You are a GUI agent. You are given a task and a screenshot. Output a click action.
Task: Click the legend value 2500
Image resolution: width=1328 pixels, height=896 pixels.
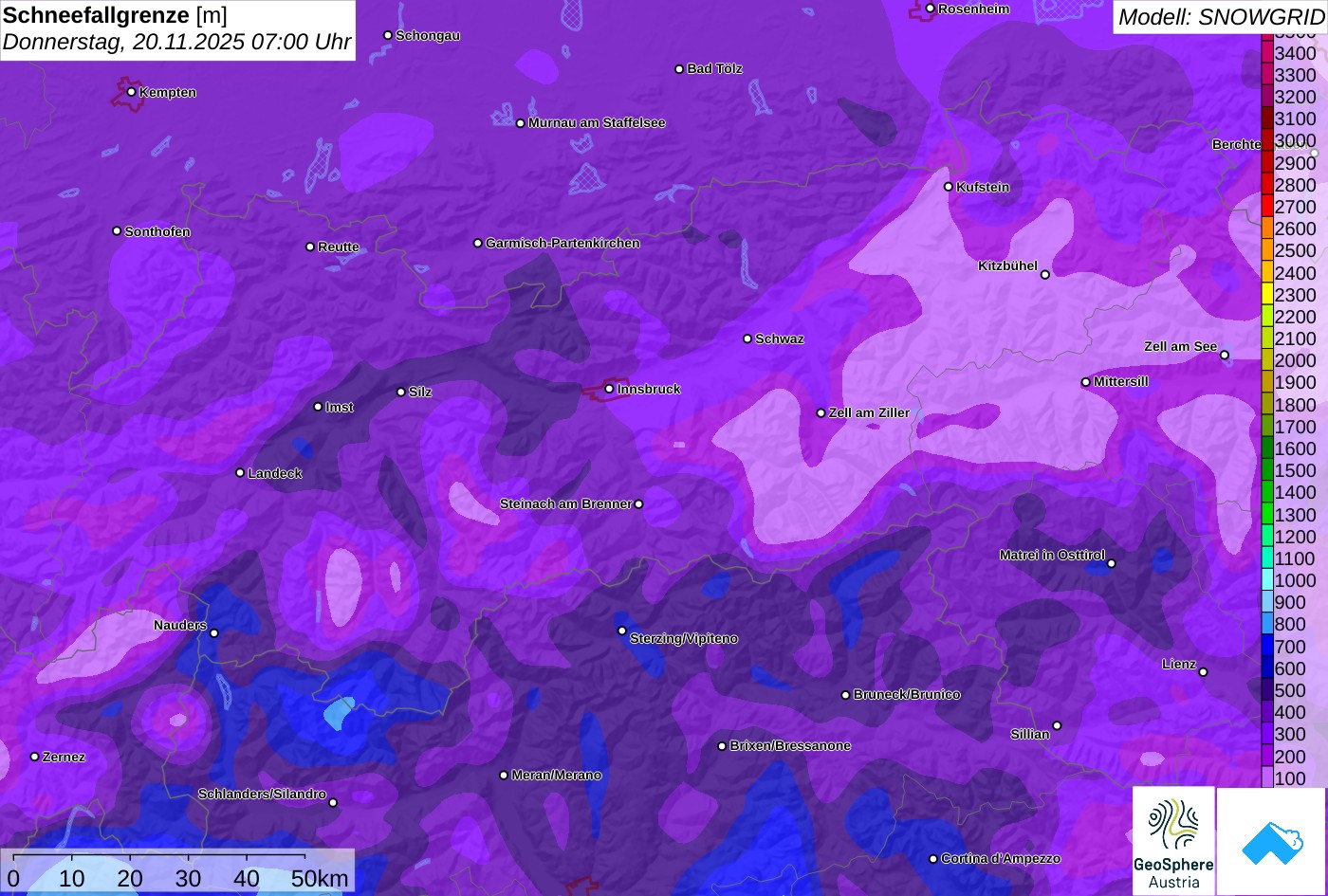pyautogui.click(x=1296, y=250)
